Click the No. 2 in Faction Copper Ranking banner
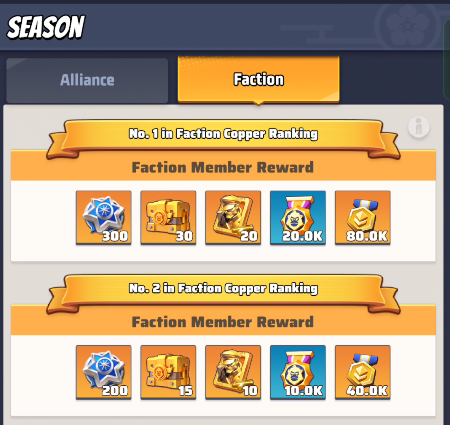Screen dimensions: 450x425 [223, 289]
